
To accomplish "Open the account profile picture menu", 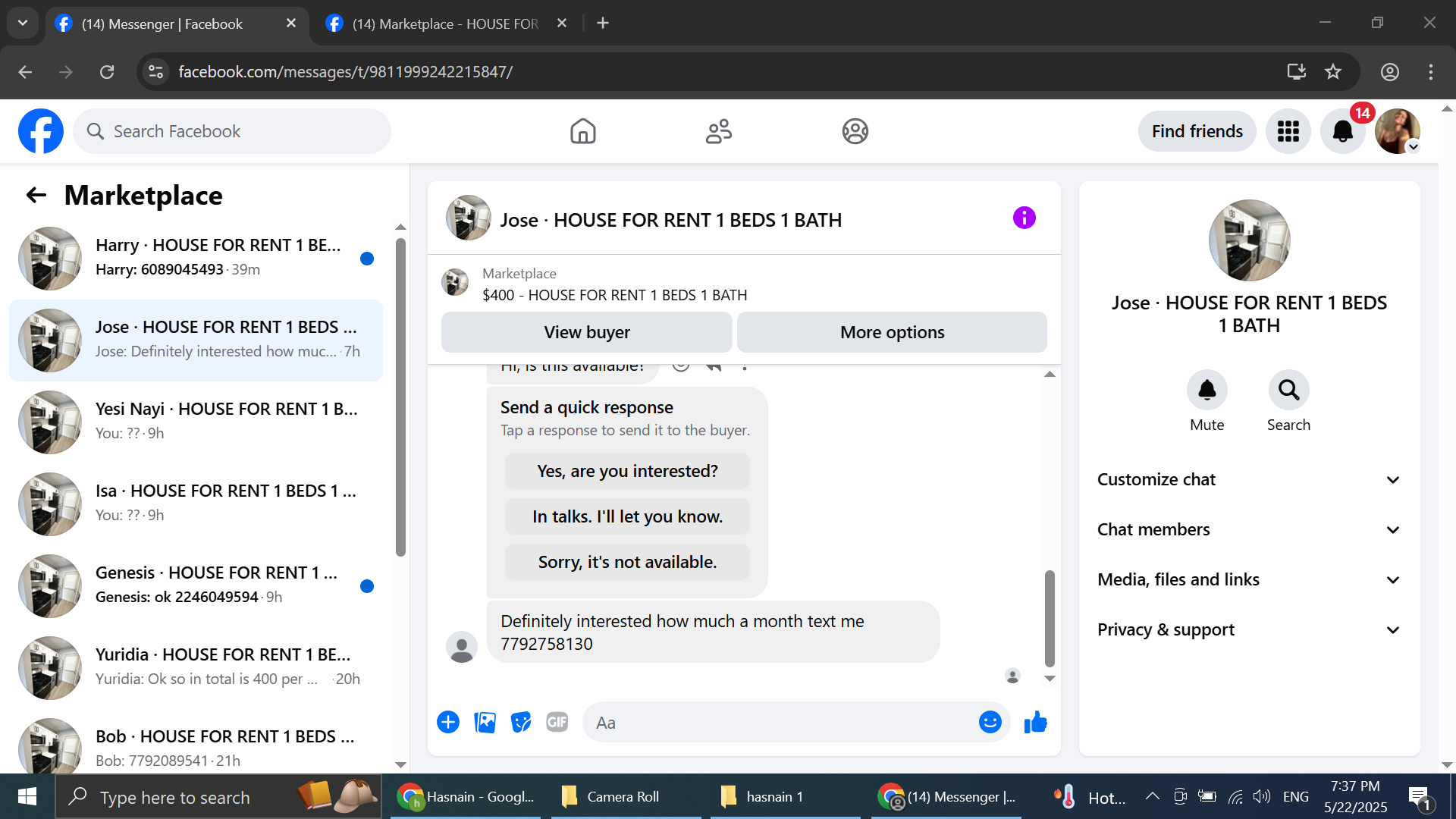I will point(1397,131).
